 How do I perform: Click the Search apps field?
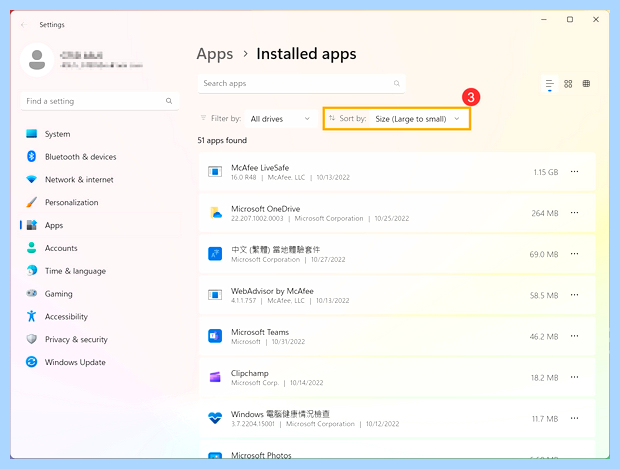coord(301,83)
